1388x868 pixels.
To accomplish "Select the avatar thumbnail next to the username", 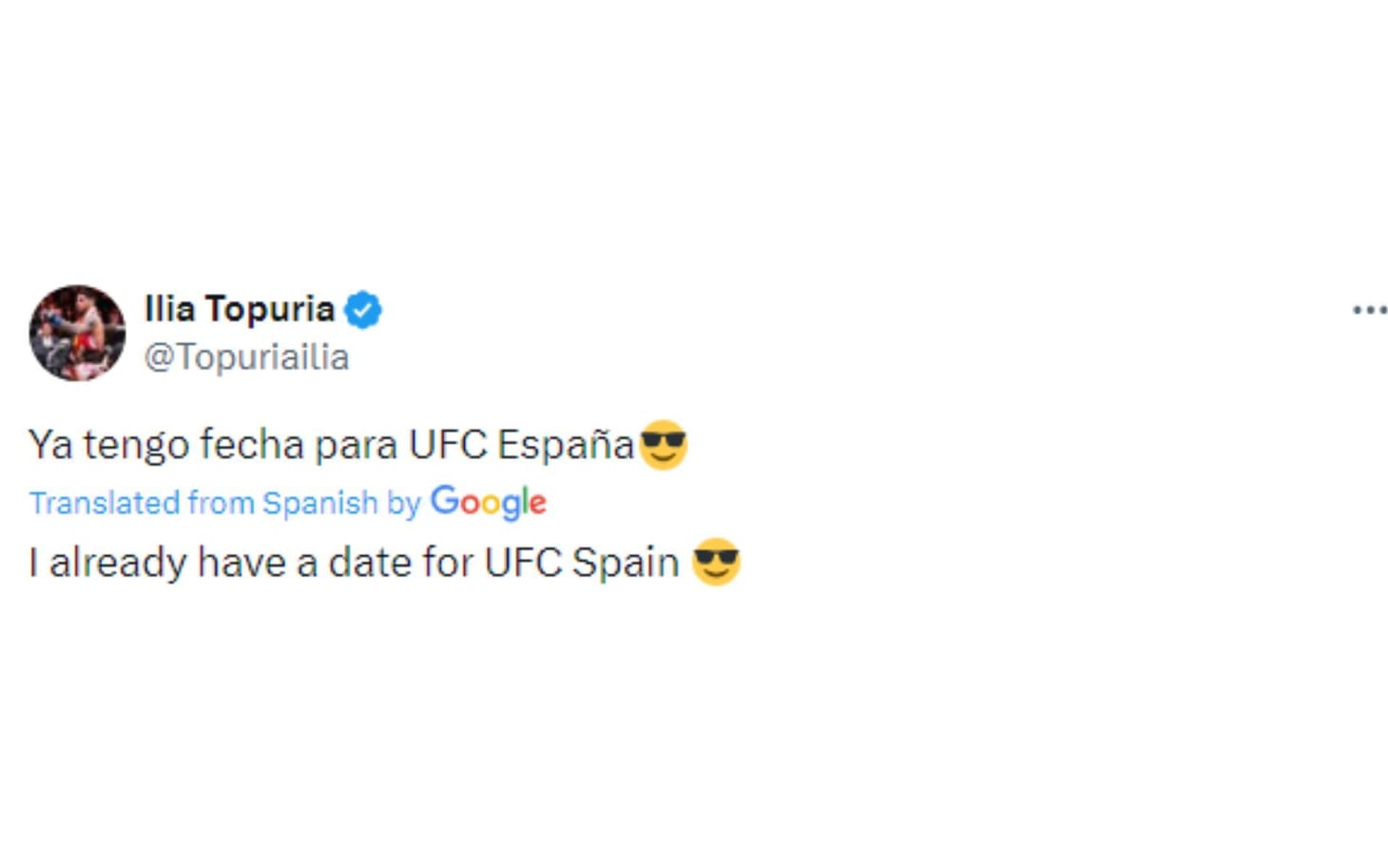I will tap(79, 333).
